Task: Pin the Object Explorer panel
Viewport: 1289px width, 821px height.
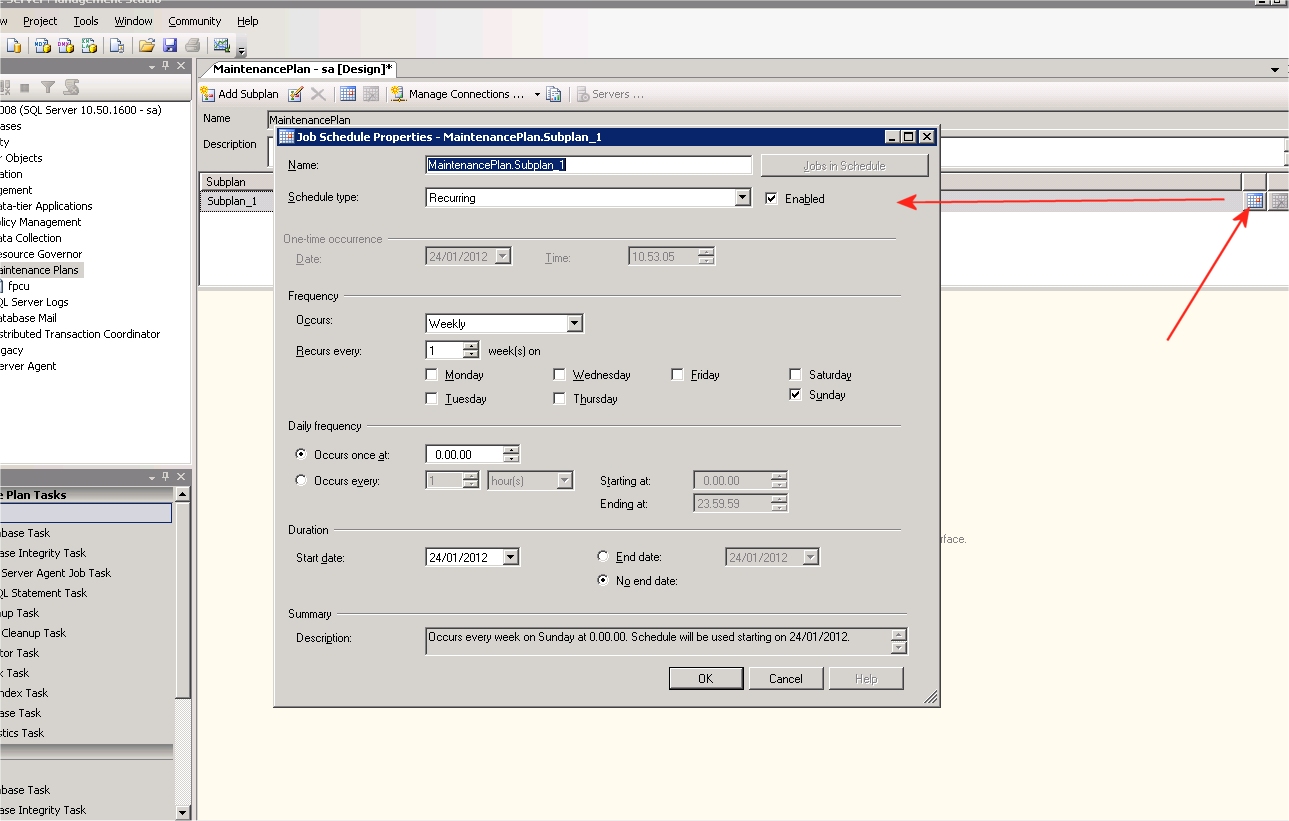Action: coord(166,66)
